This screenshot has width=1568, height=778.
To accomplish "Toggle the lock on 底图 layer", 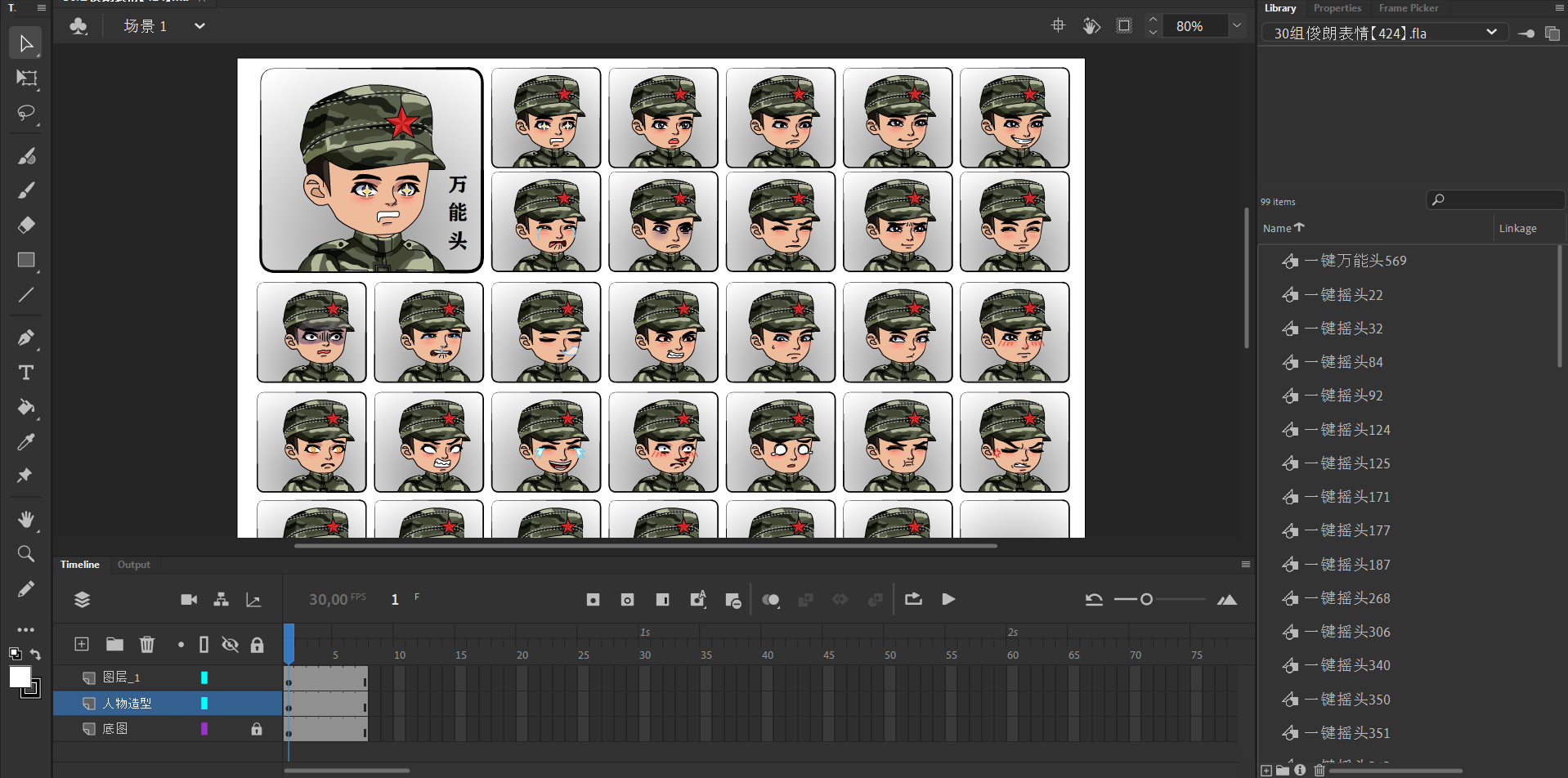I will click(x=257, y=729).
